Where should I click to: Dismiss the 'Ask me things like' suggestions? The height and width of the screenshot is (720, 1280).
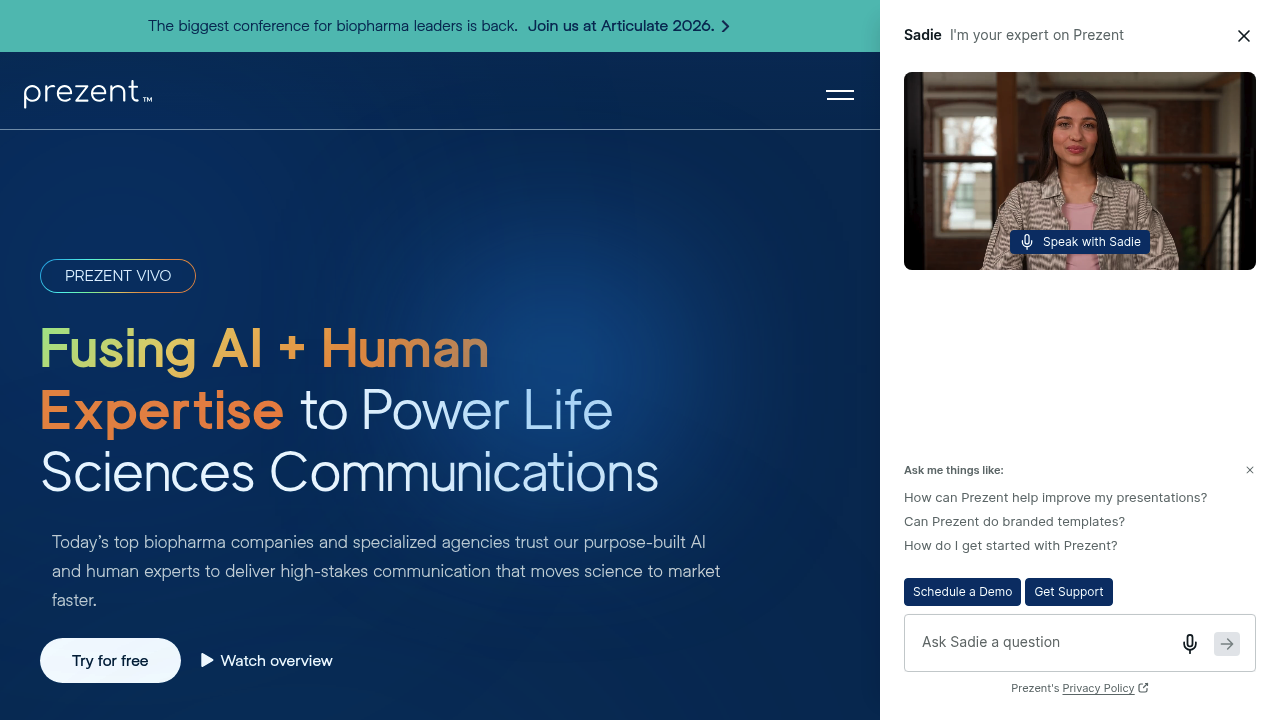(x=1250, y=470)
